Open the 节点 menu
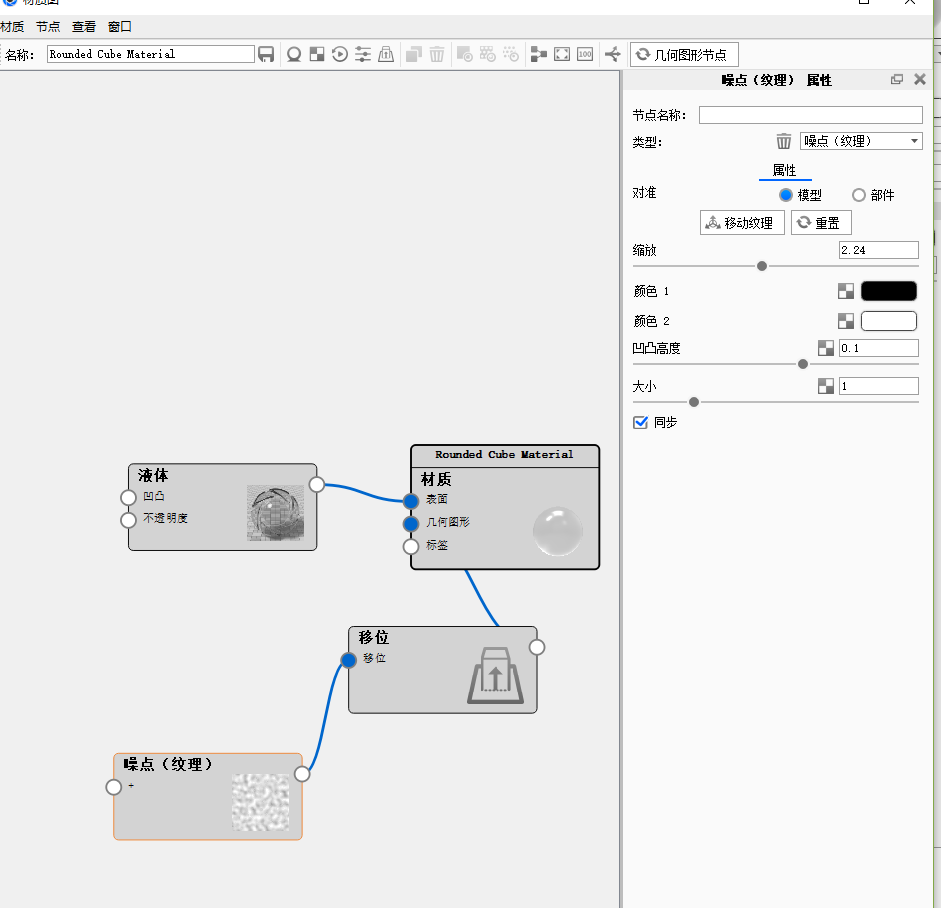The image size is (941, 908). [x=48, y=26]
